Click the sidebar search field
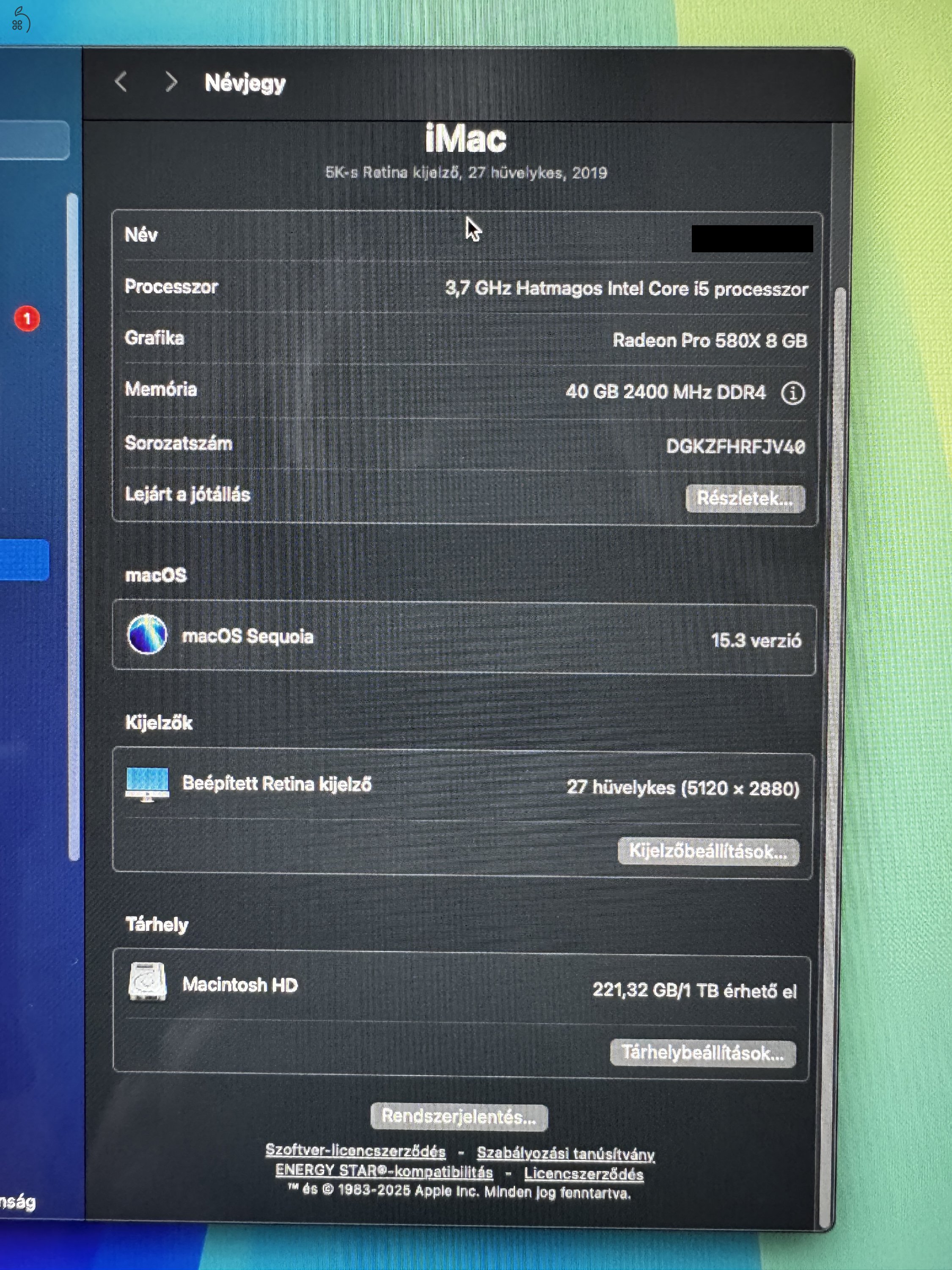 click(x=33, y=140)
